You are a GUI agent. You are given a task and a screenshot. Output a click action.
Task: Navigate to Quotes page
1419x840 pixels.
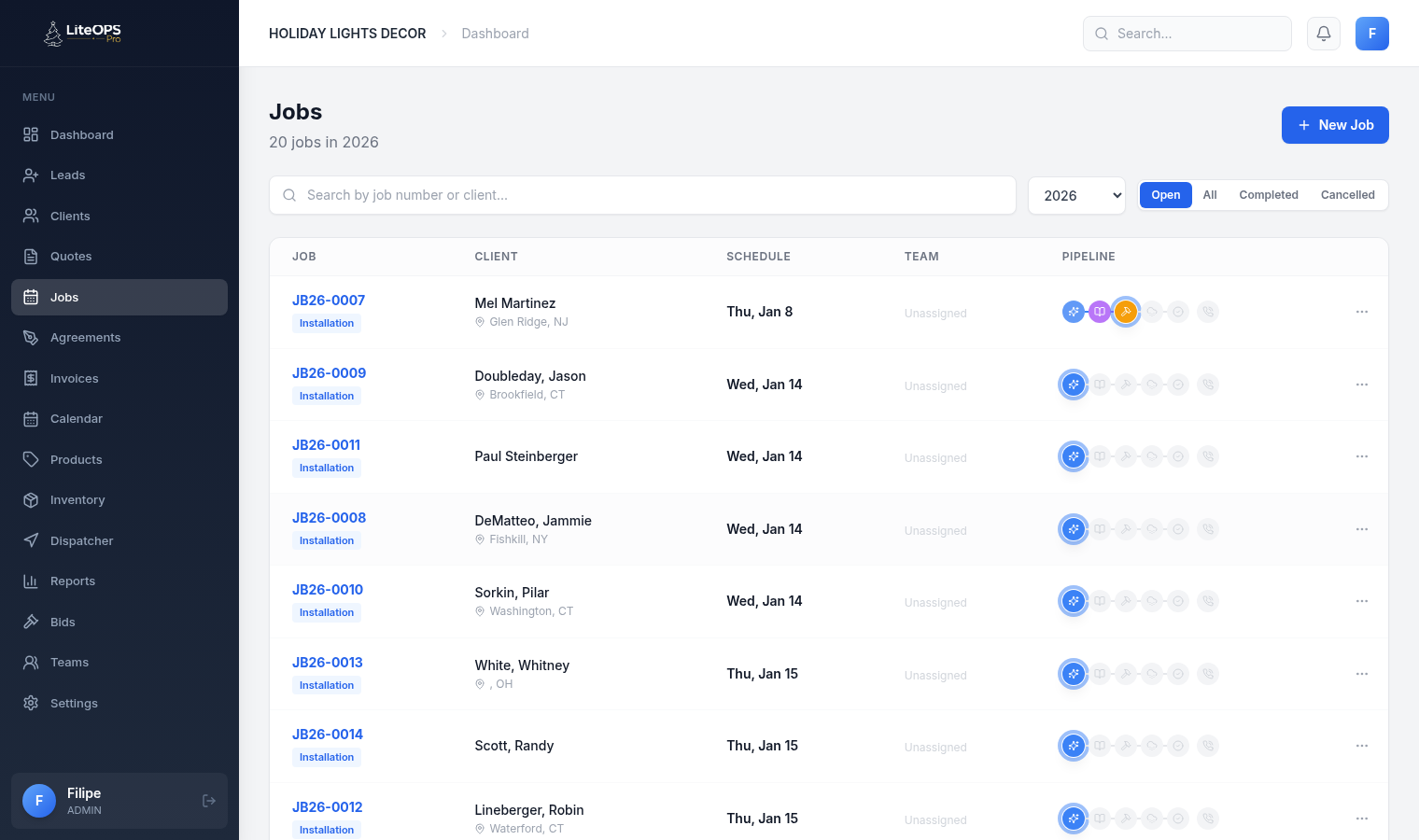119,257
